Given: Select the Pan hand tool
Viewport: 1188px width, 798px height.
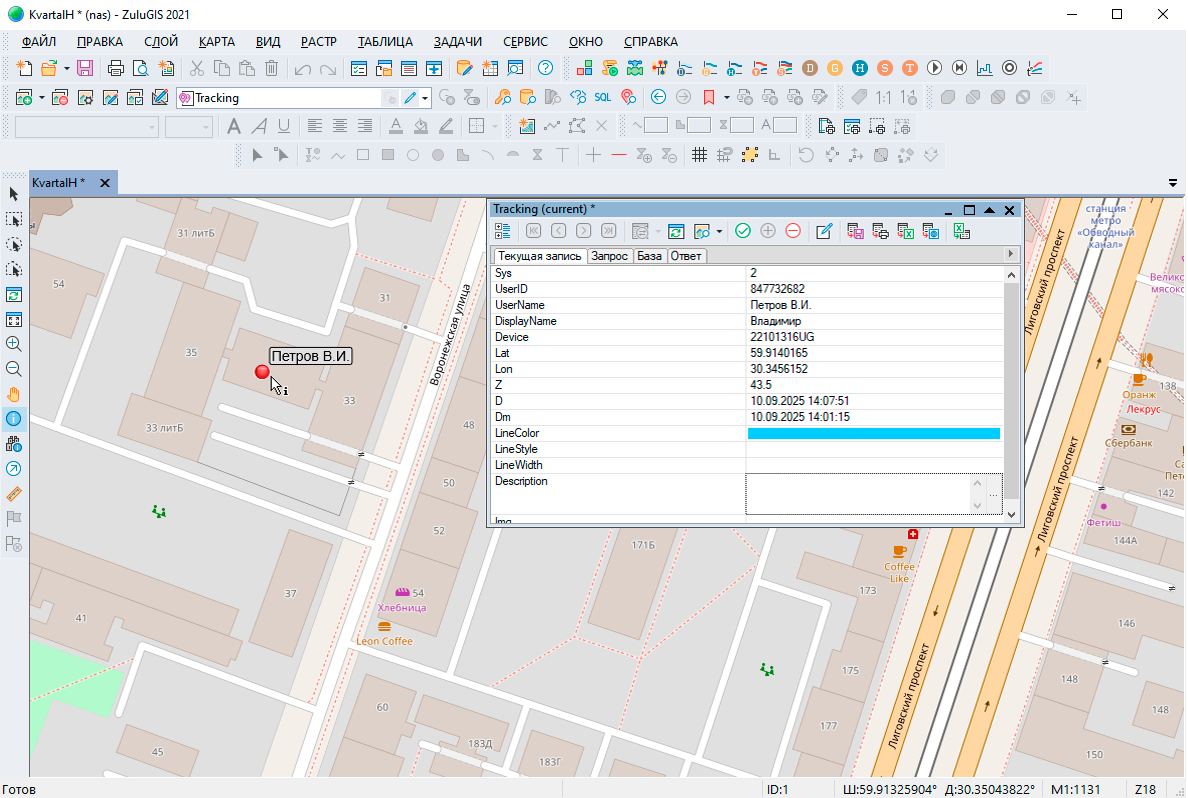Looking at the screenshot, I should tap(14, 393).
